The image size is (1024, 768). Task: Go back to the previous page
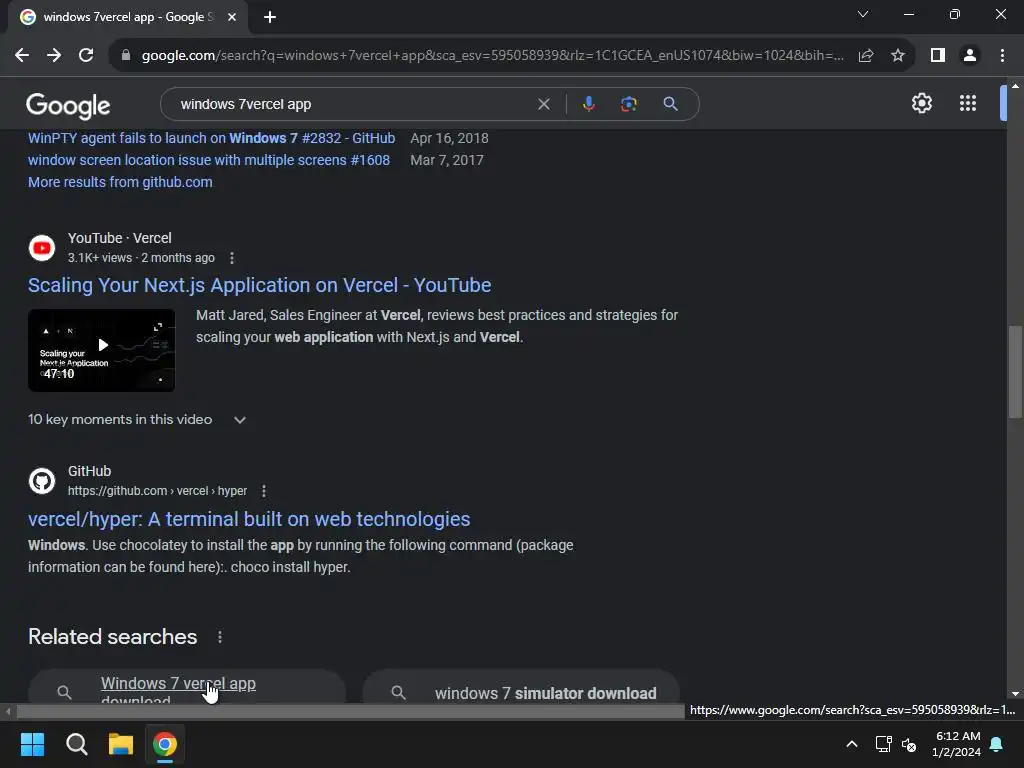tap(22, 56)
